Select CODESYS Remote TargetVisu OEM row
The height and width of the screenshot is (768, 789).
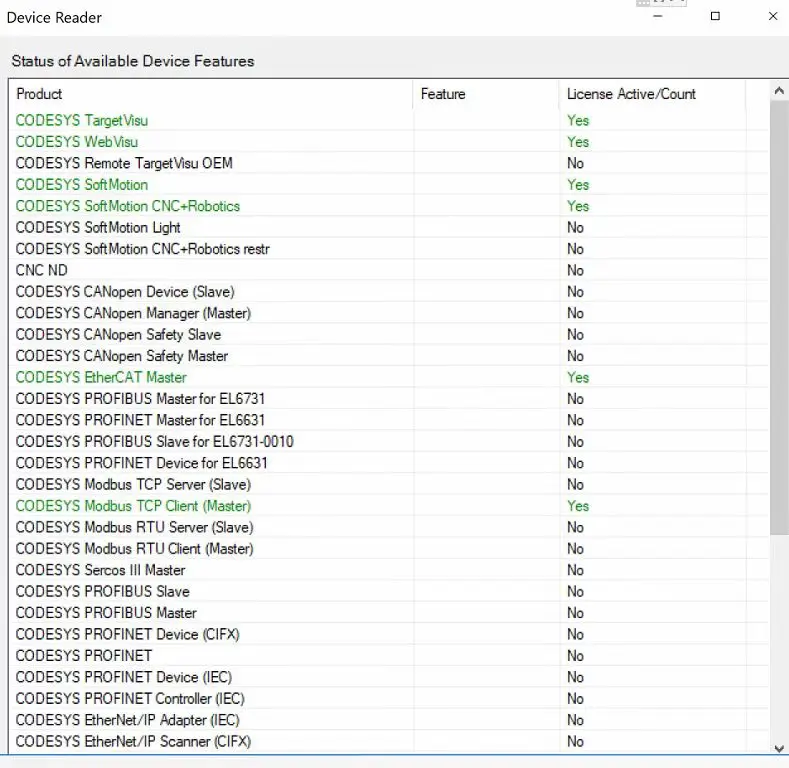[x=388, y=164]
